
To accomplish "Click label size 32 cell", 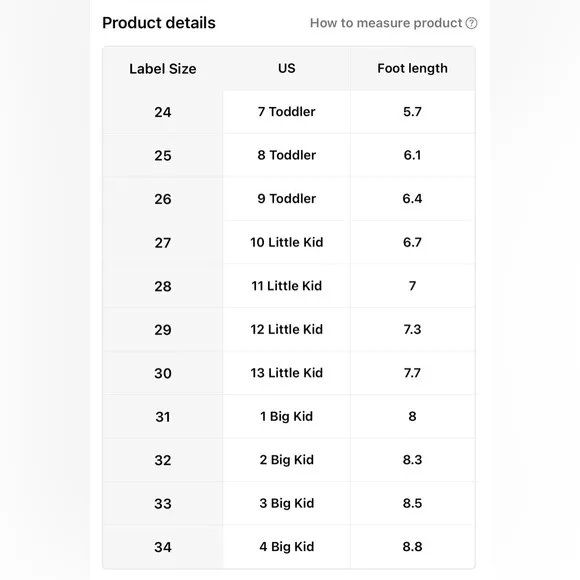I will tap(163, 460).
